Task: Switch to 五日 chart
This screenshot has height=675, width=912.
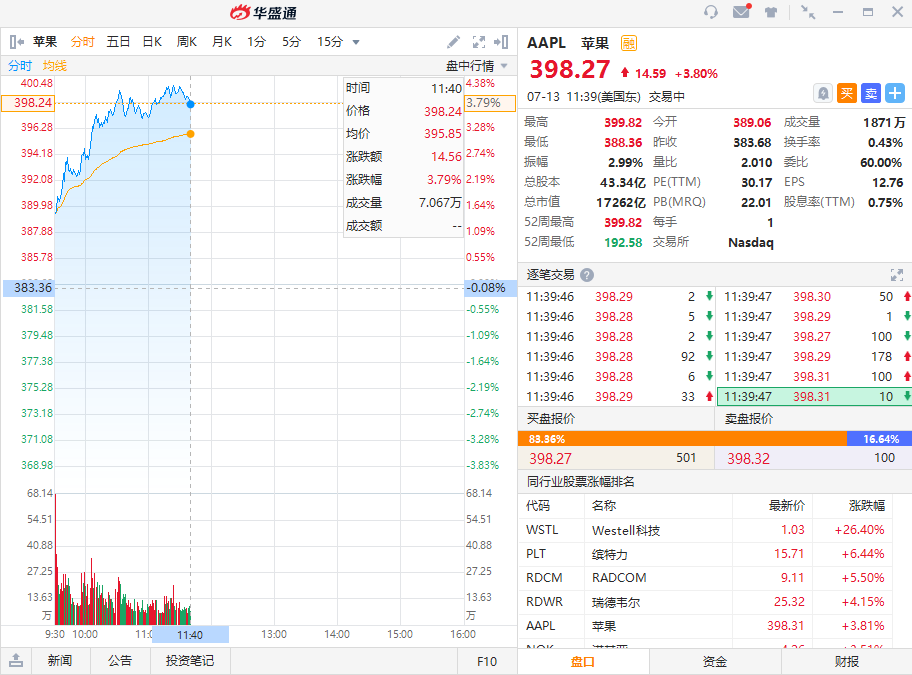Action: (117, 42)
